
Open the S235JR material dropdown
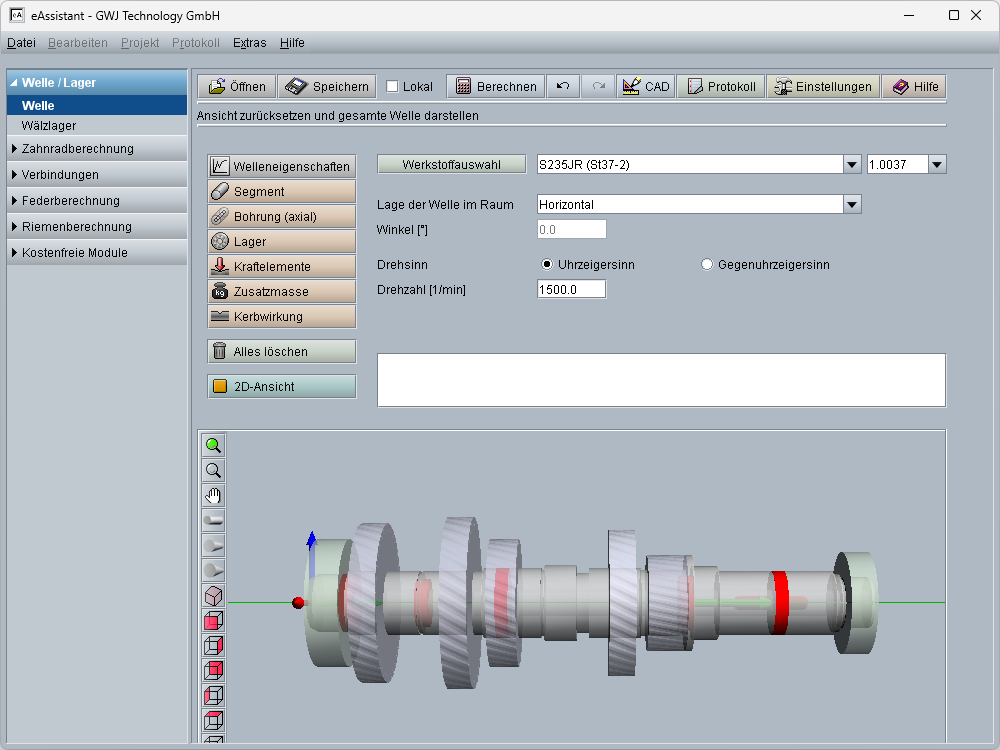pyautogui.click(x=851, y=165)
